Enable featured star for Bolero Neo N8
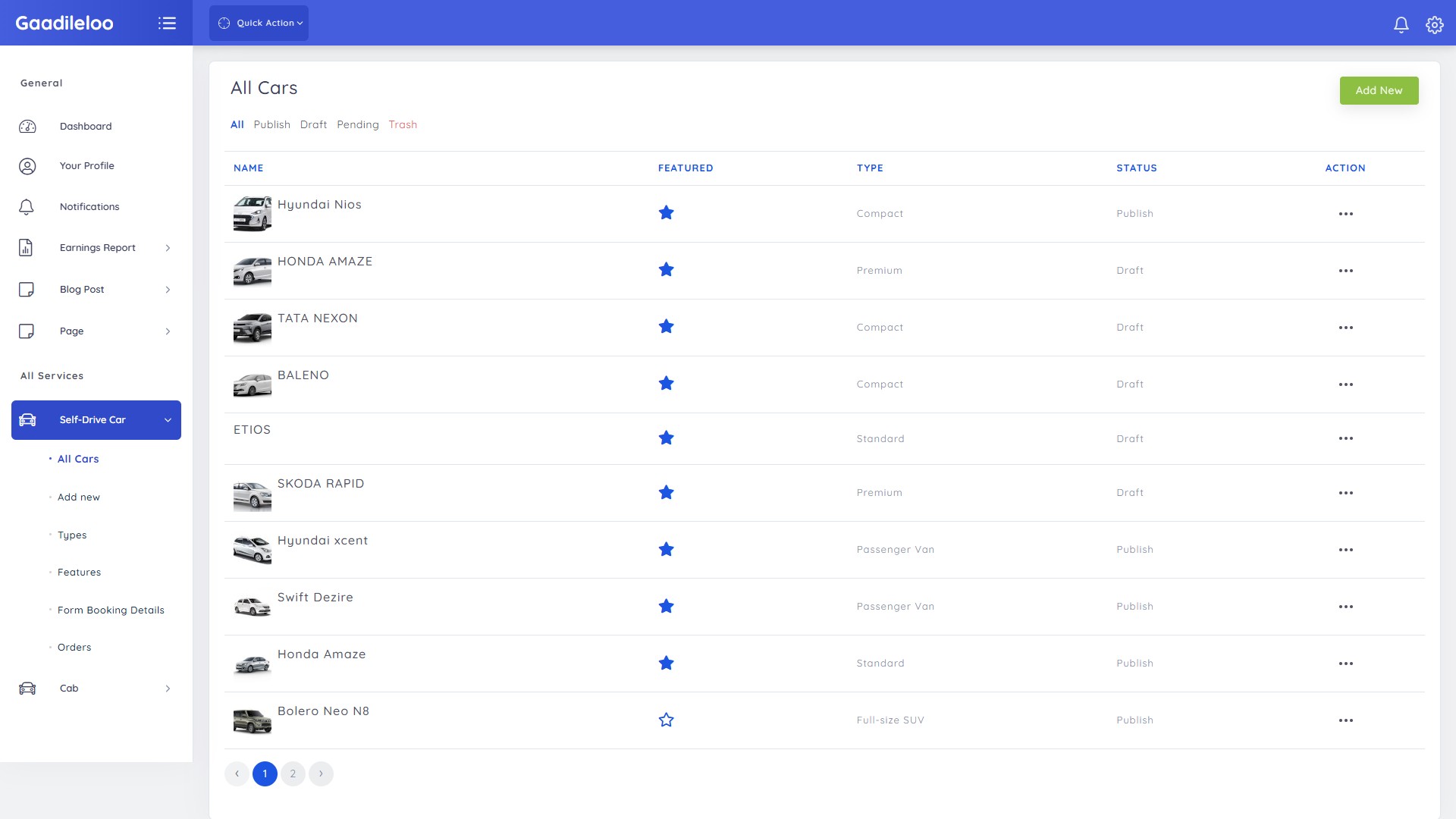The width and height of the screenshot is (1456, 819). point(666,720)
